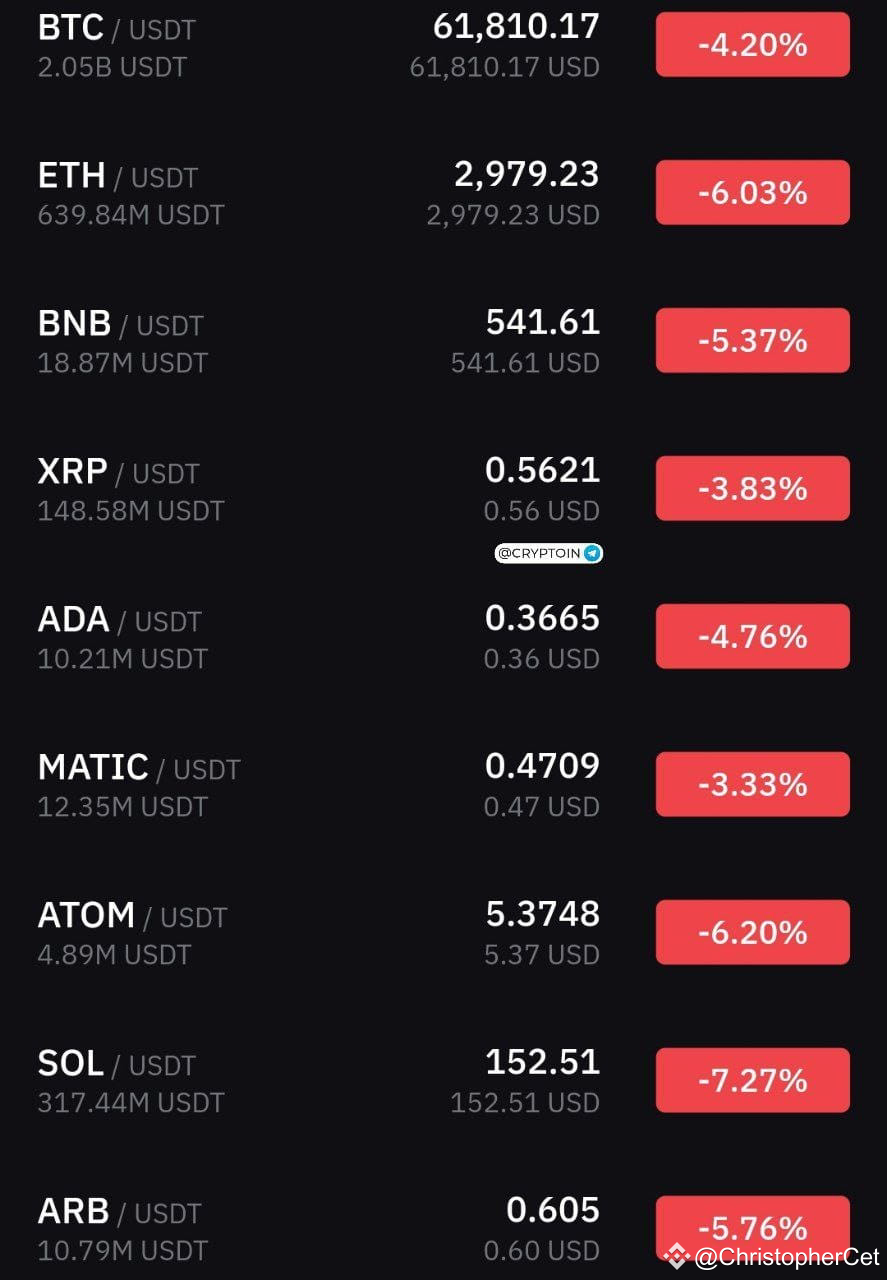Select the ETH / USDT trading pair
Screen dimensions: 887x1280
[x=443, y=192]
